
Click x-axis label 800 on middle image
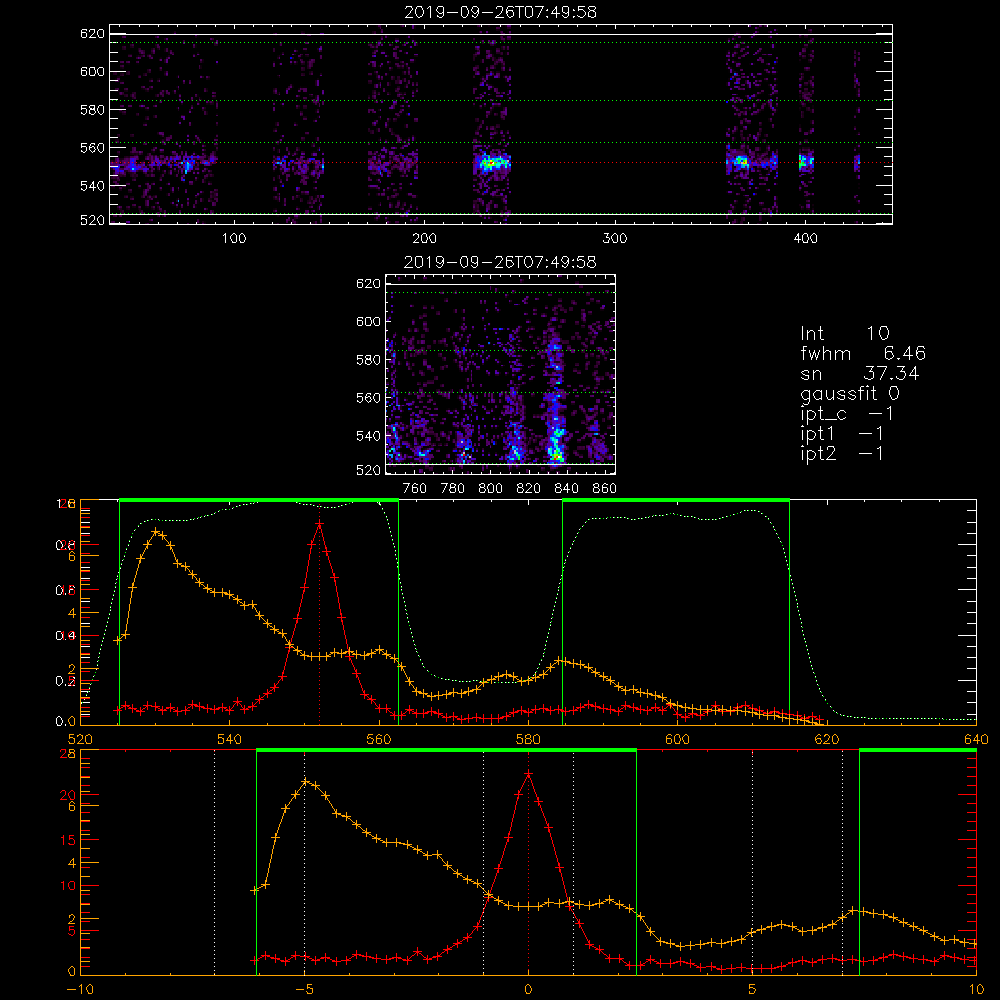point(490,489)
